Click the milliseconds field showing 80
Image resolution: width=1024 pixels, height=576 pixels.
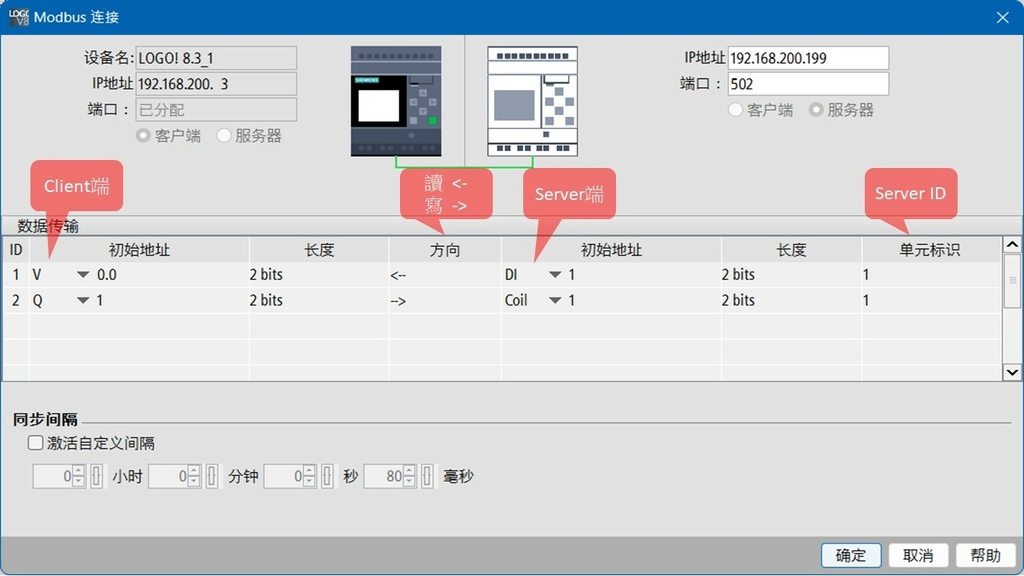(384, 476)
